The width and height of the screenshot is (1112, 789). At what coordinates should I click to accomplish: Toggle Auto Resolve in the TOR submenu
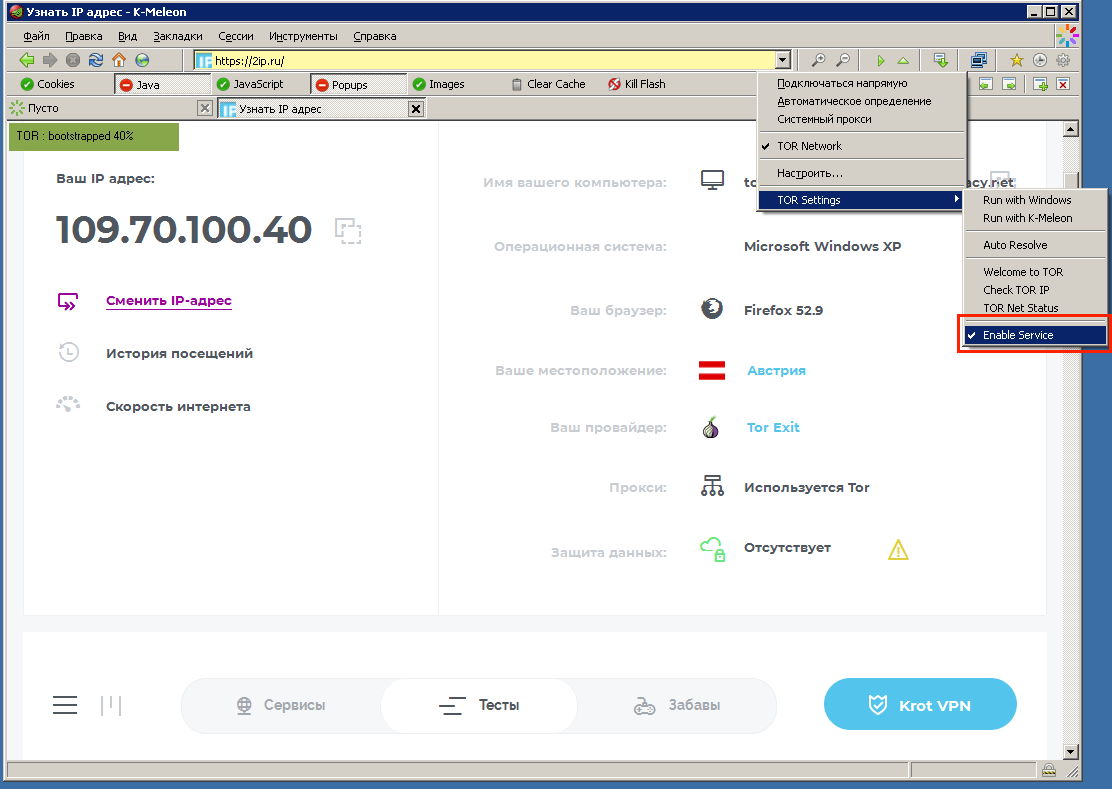(x=1035, y=245)
